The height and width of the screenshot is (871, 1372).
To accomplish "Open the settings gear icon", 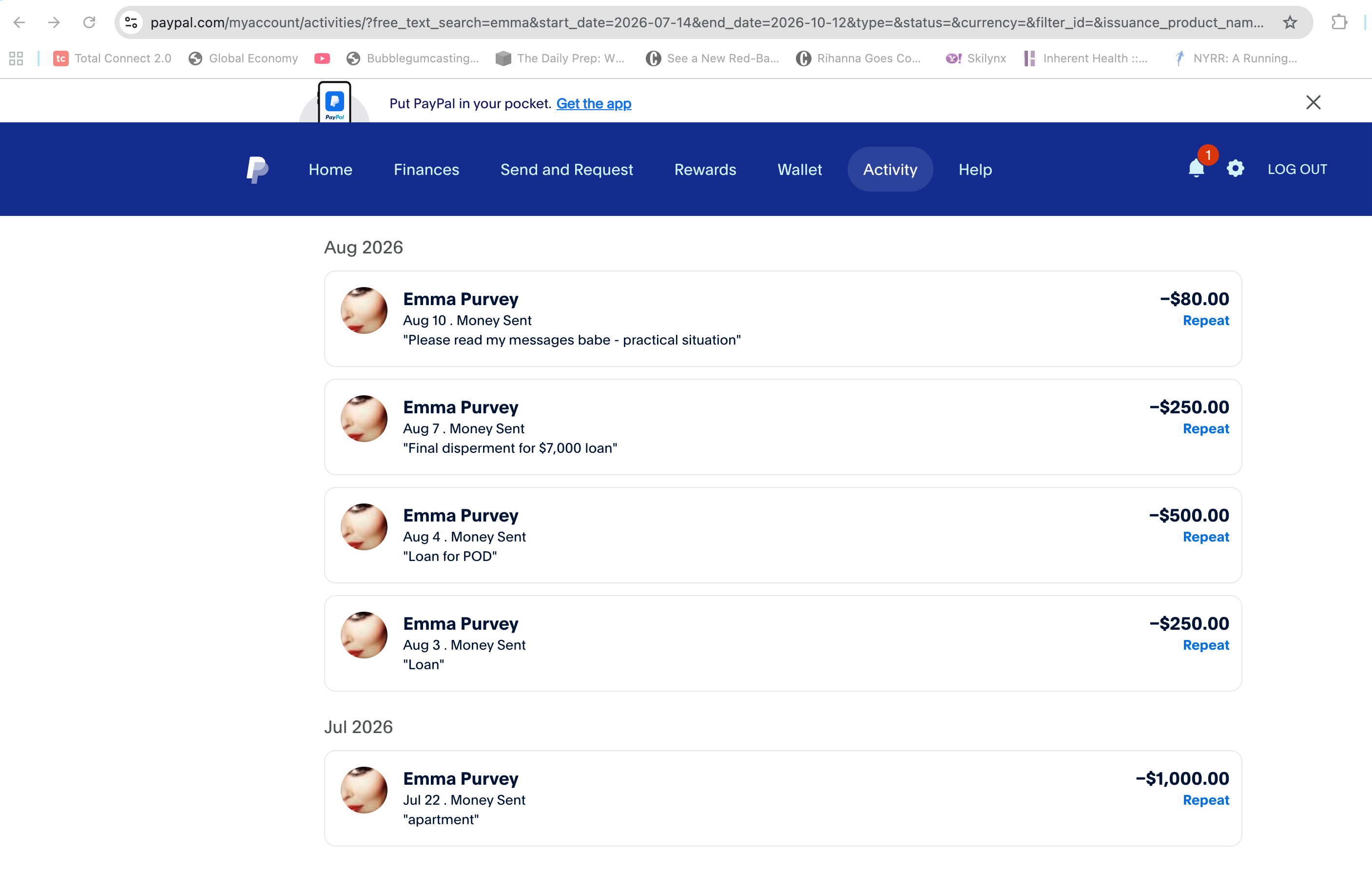I will tap(1235, 169).
